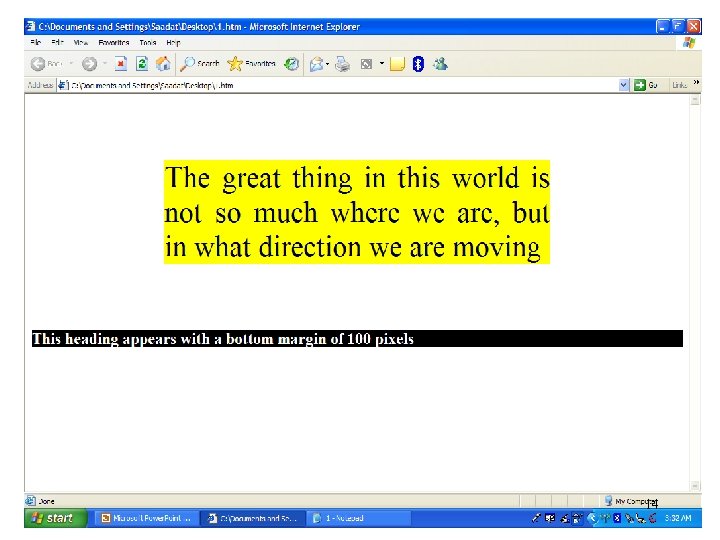Click the Mail envelope icon
Image resolution: width=720 pixels, height=540 pixels.
[x=316, y=64]
